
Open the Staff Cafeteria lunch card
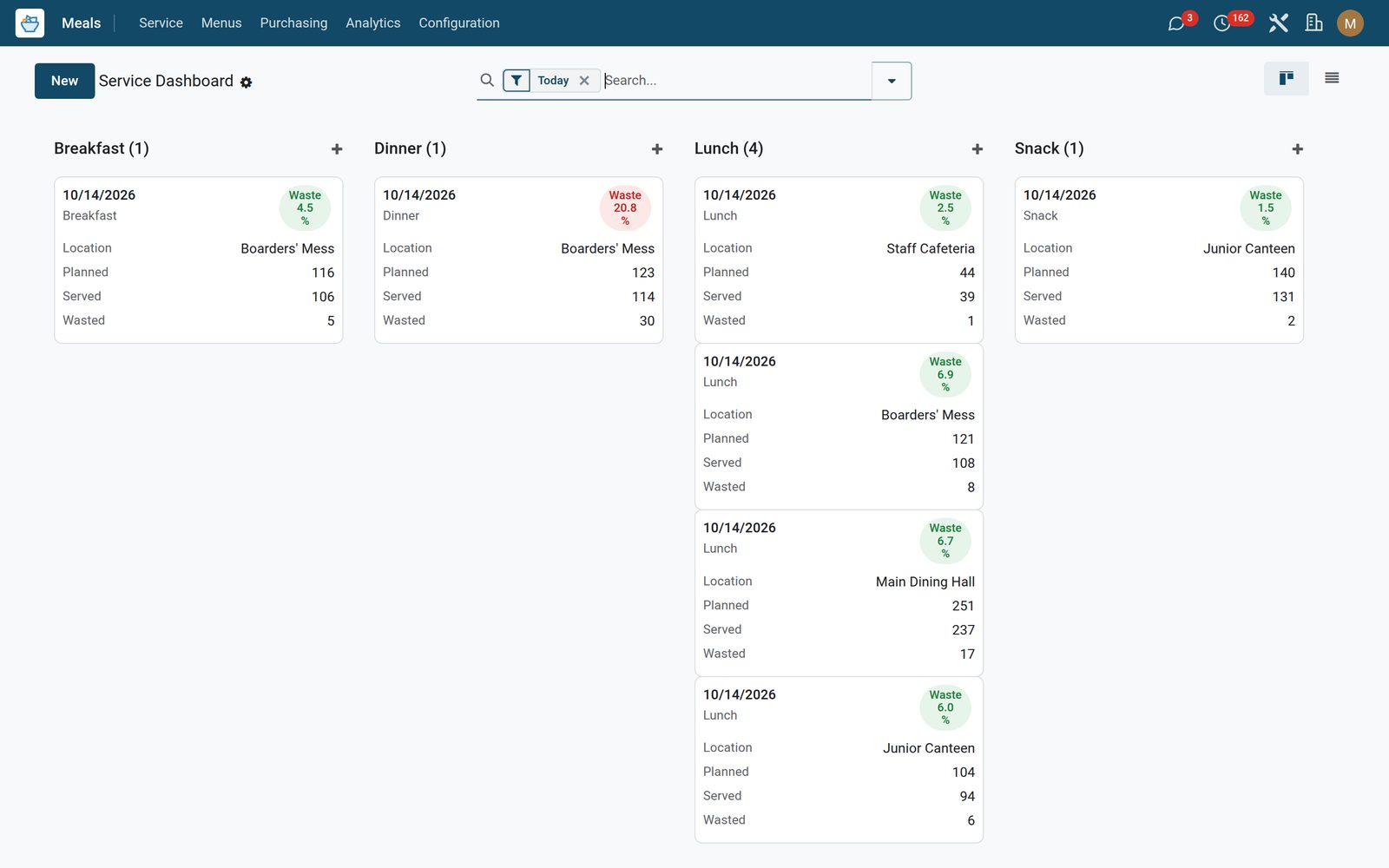tap(839, 260)
